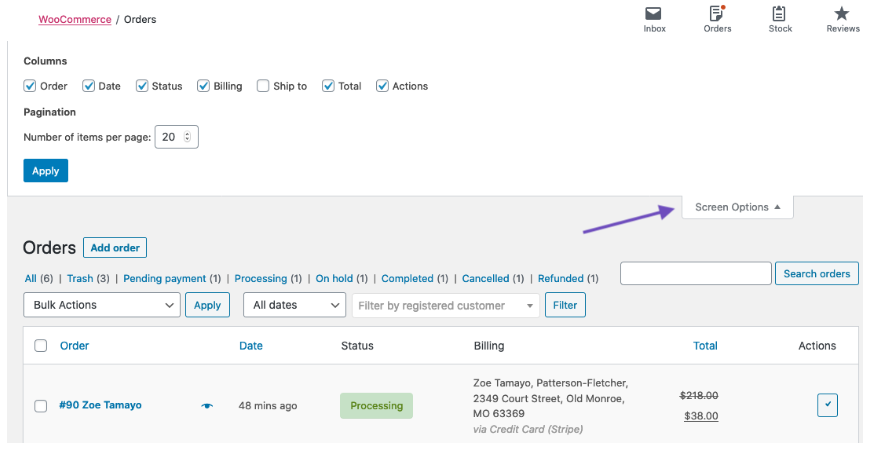Open the Filter by registered customer dropdown
The height and width of the screenshot is (475, 887).
pyautogui.click(x=445, y=305)
